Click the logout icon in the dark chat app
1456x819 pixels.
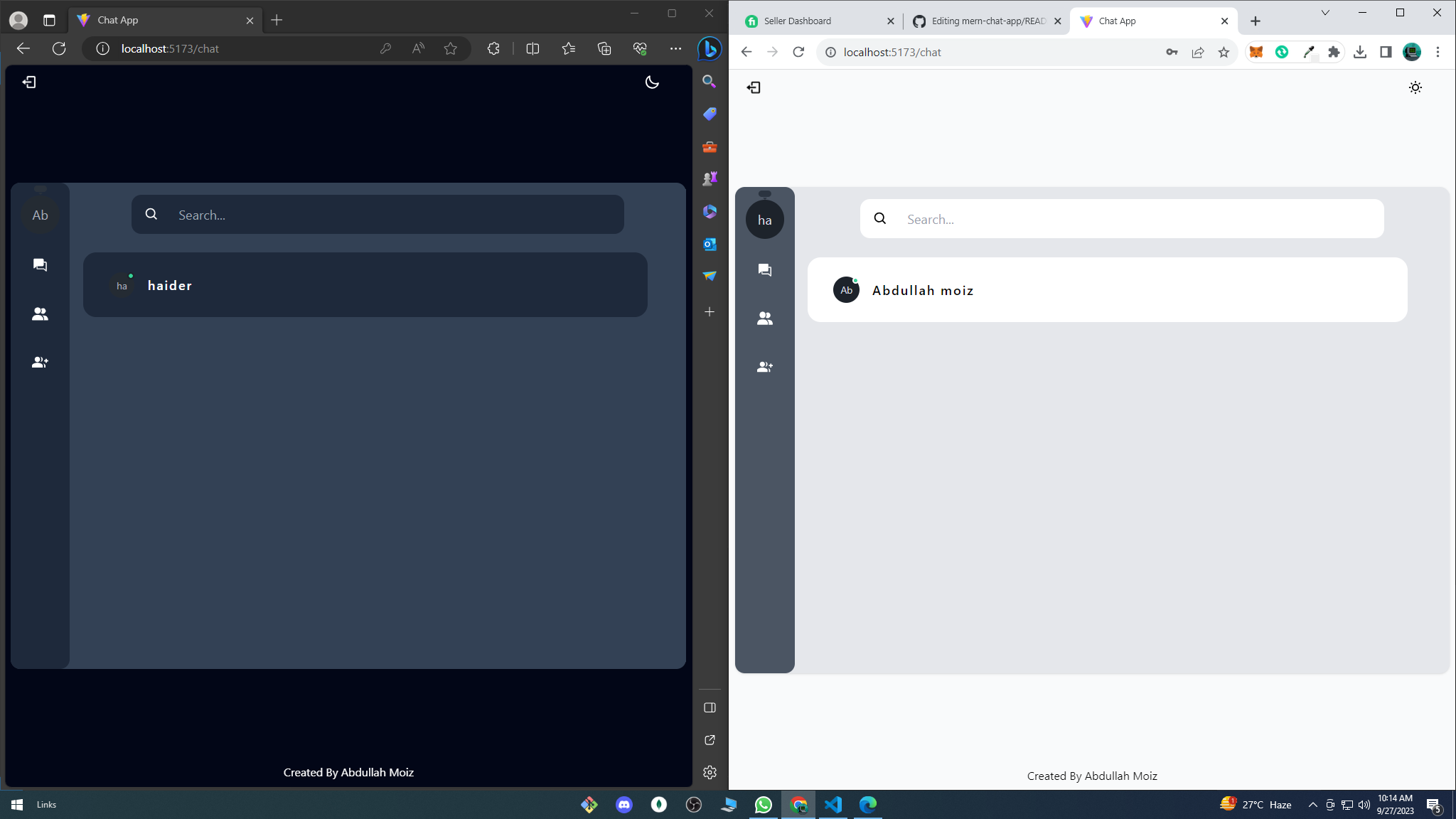[x=29, y=82]
